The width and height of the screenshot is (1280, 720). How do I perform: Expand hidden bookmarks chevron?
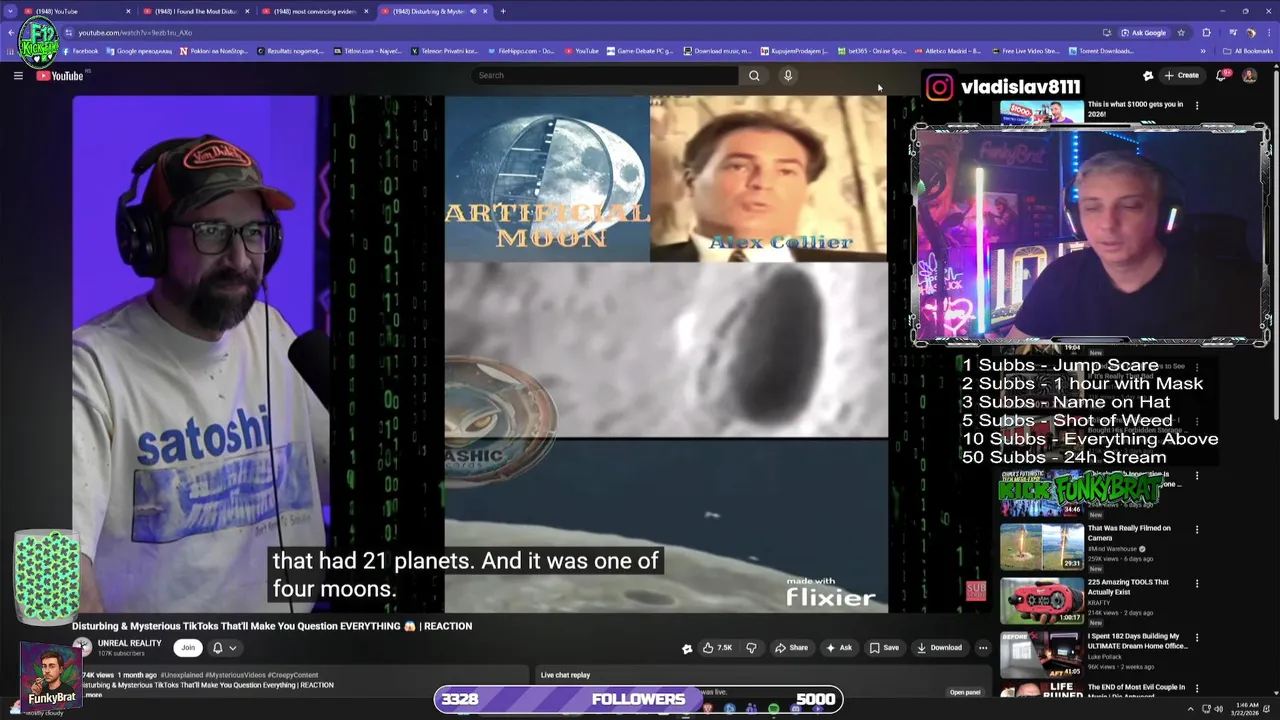[x=1203, y=51]
